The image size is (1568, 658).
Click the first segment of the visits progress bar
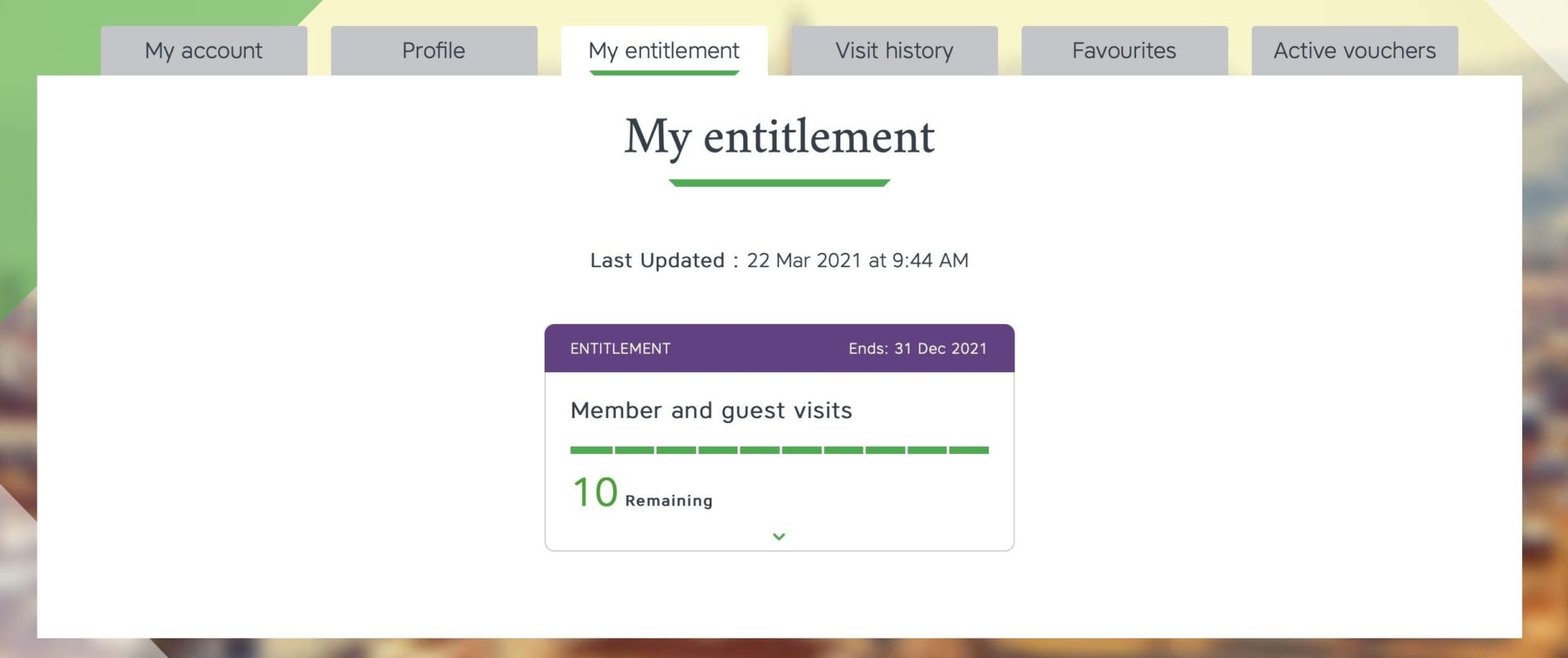click(x=591, y=450)
